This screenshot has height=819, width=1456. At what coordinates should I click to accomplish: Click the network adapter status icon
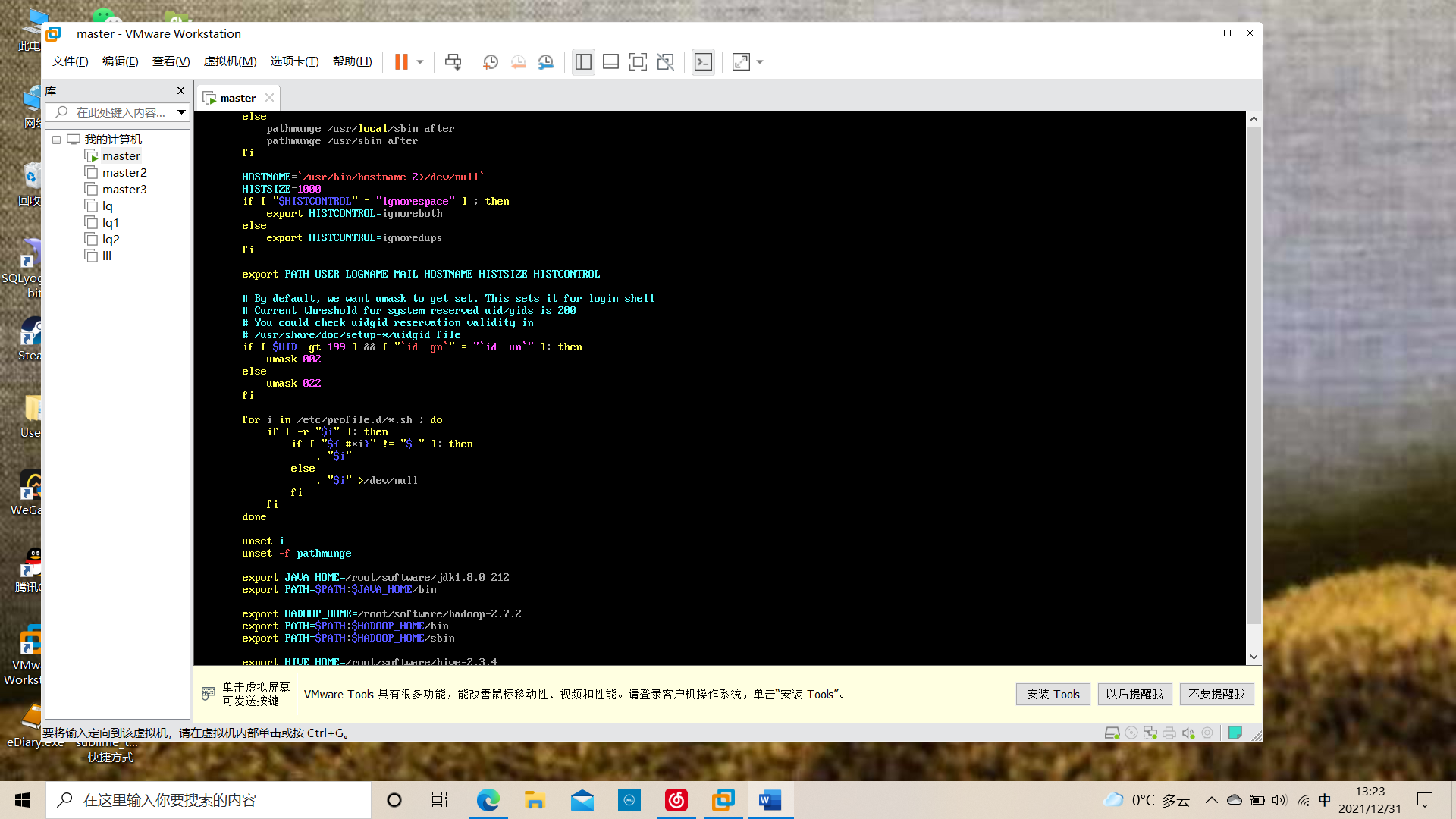1150,733
